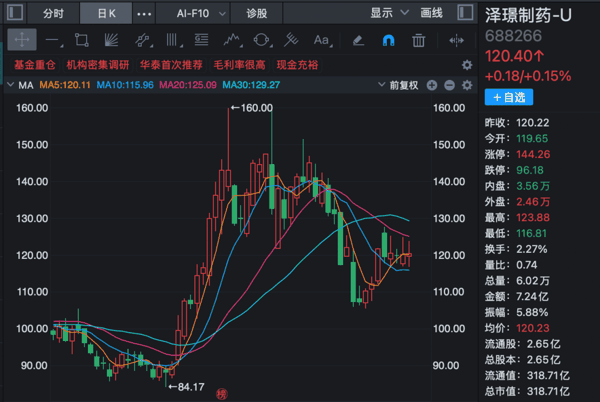600x402 pixels.
Task: Expand the 显示 dropdown
Action: click(389, 13)
